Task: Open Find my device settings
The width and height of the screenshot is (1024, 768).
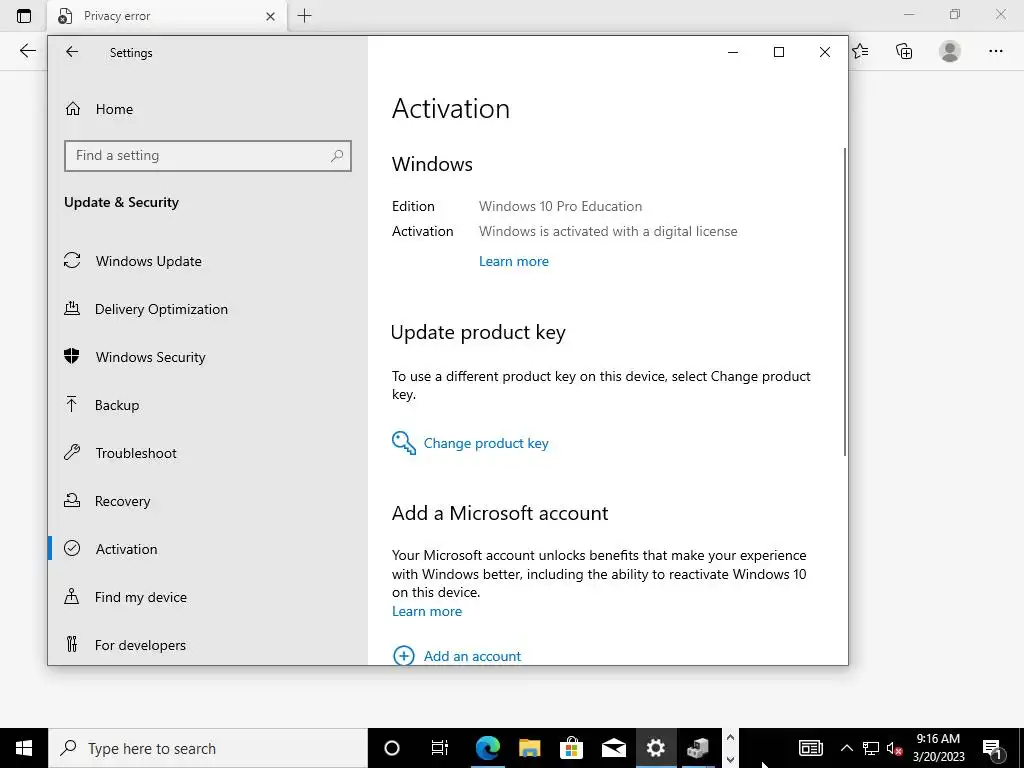Action: click(x=140, y=597)
